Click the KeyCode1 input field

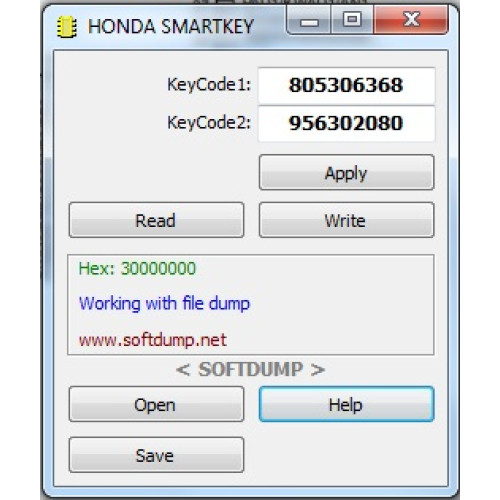346,85
